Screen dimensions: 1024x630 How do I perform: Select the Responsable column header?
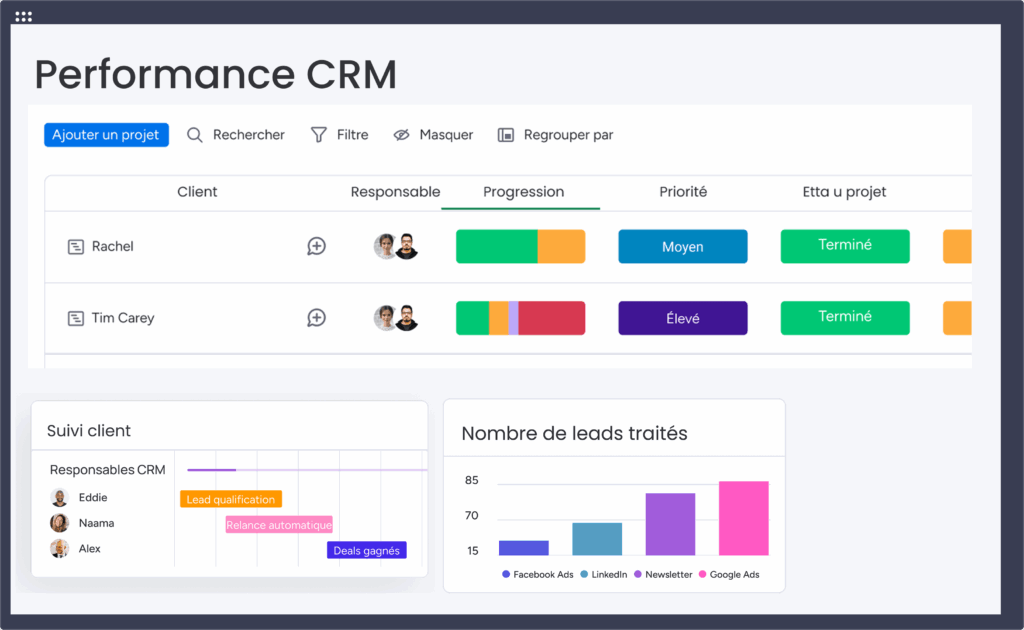pos(395,192)
